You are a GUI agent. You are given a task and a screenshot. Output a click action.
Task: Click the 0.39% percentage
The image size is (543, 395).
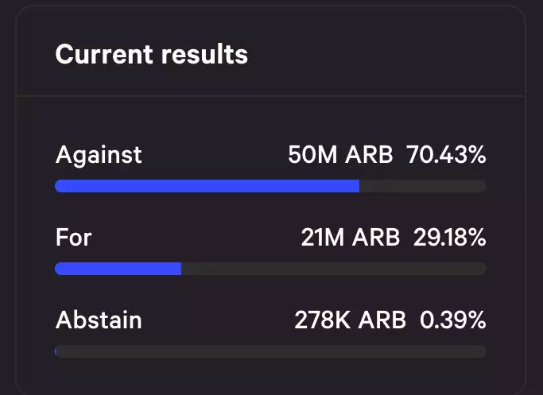pos(453,320)
